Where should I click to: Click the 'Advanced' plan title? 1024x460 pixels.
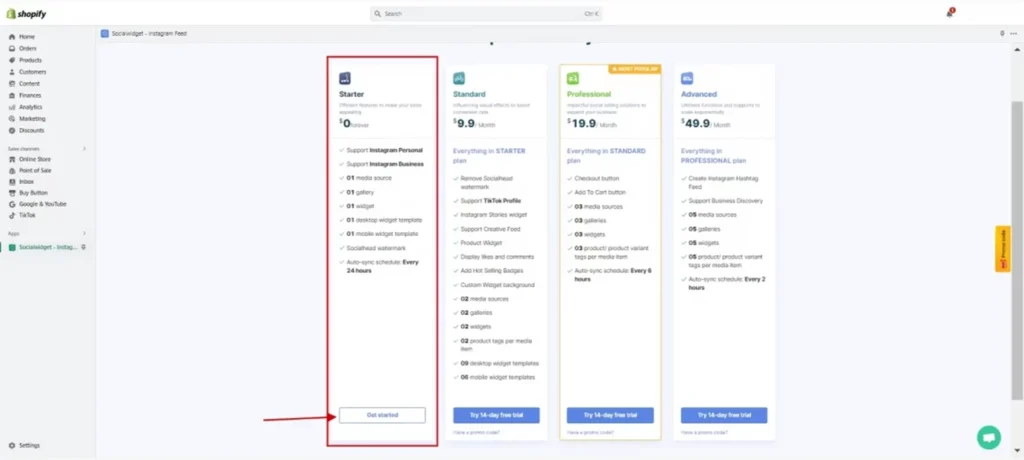tap(699, 94)
